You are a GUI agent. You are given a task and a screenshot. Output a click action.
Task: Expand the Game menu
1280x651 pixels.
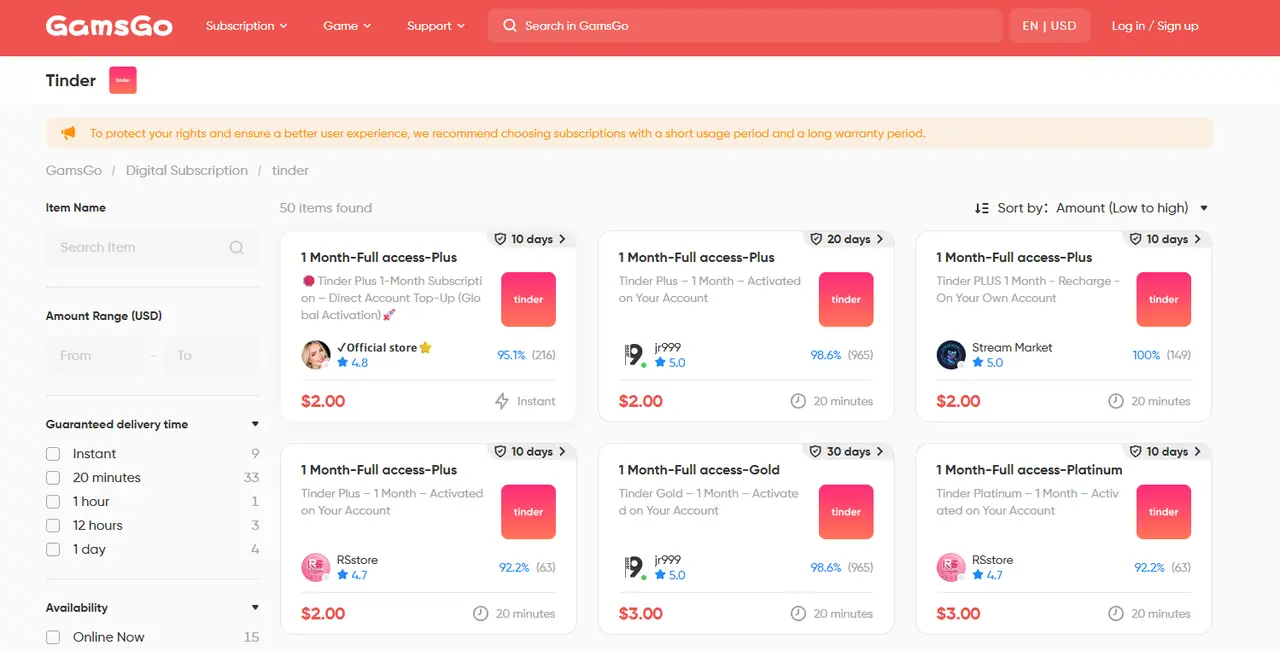click(347, 26)
